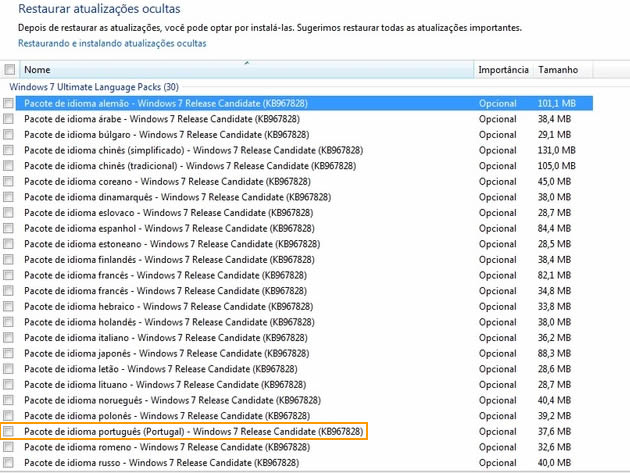
Task: Check the finlandês language pack checkbox
Action: [8, 260]
